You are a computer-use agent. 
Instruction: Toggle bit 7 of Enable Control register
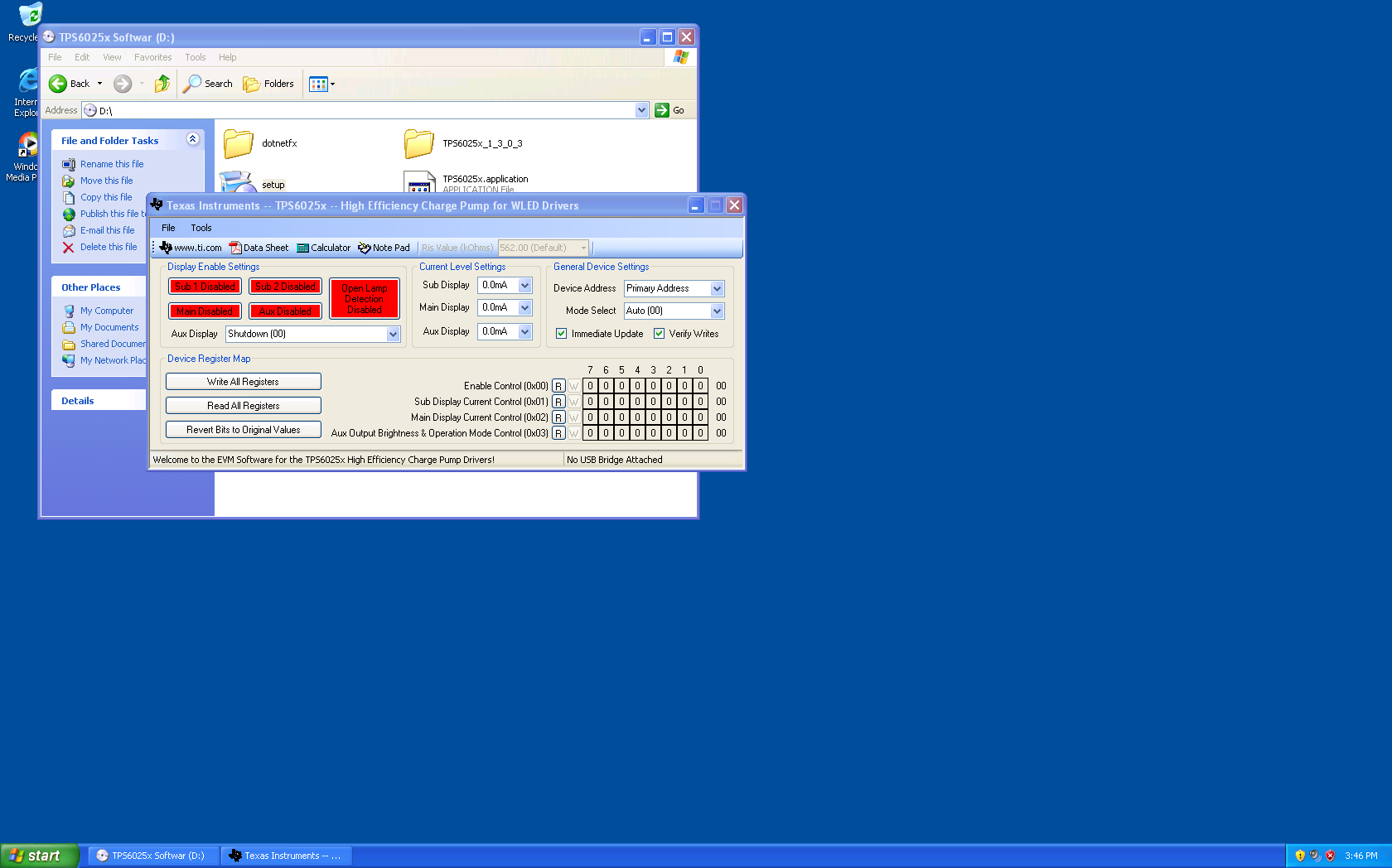pyautogui.click(x=590, y=386)
